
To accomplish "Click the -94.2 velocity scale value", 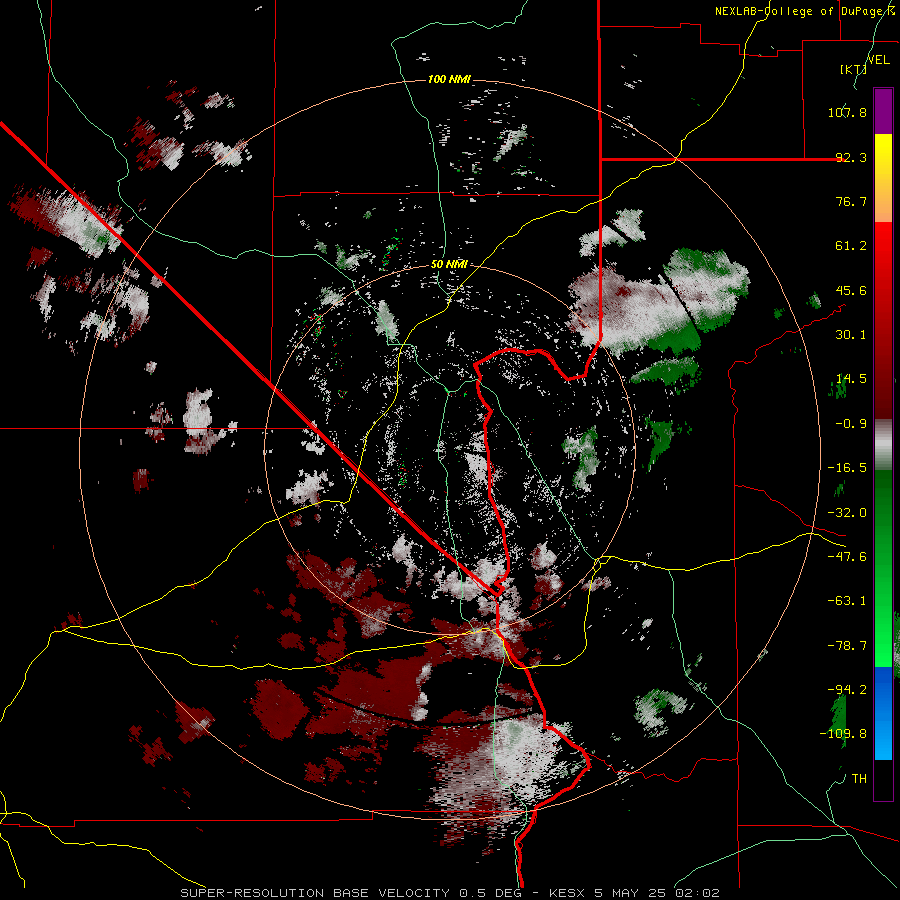I will click(x=847, y=689).
